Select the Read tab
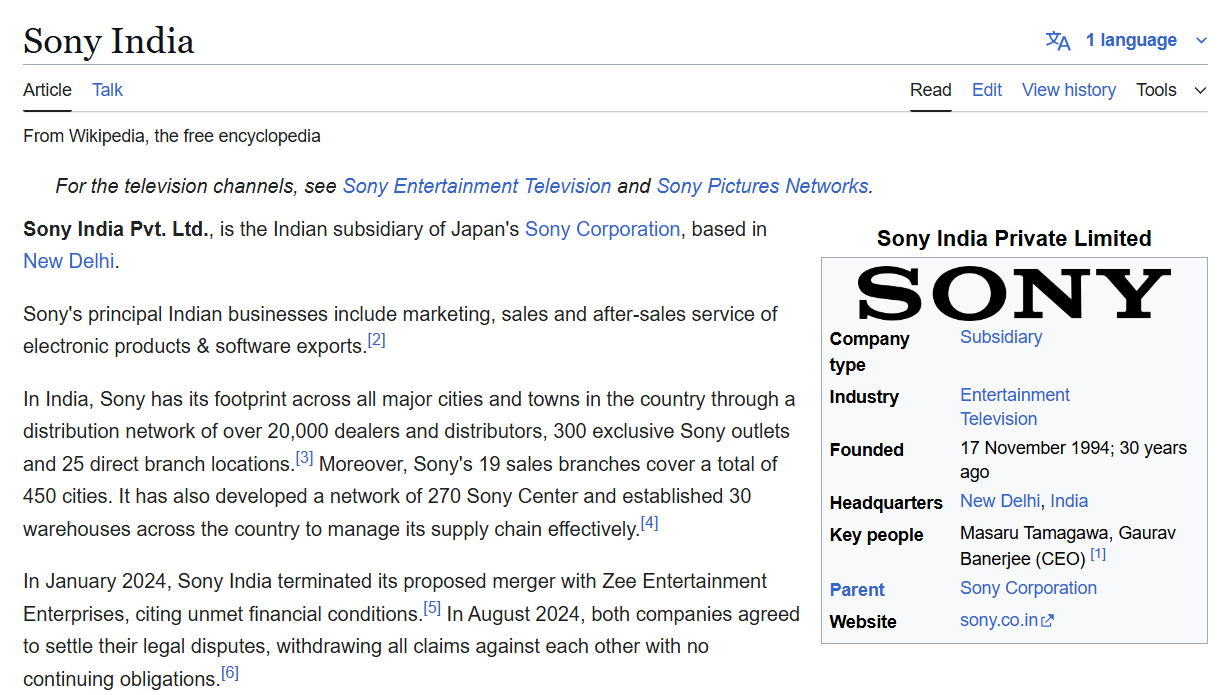1223x695 pixels. pos(930,90)
